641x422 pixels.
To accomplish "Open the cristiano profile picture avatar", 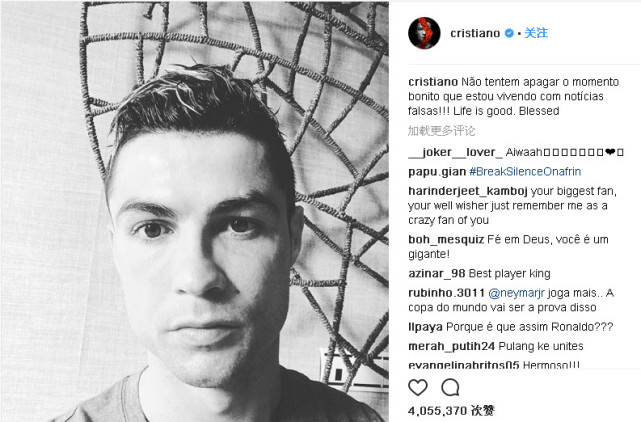I will [x=424, y=33].
